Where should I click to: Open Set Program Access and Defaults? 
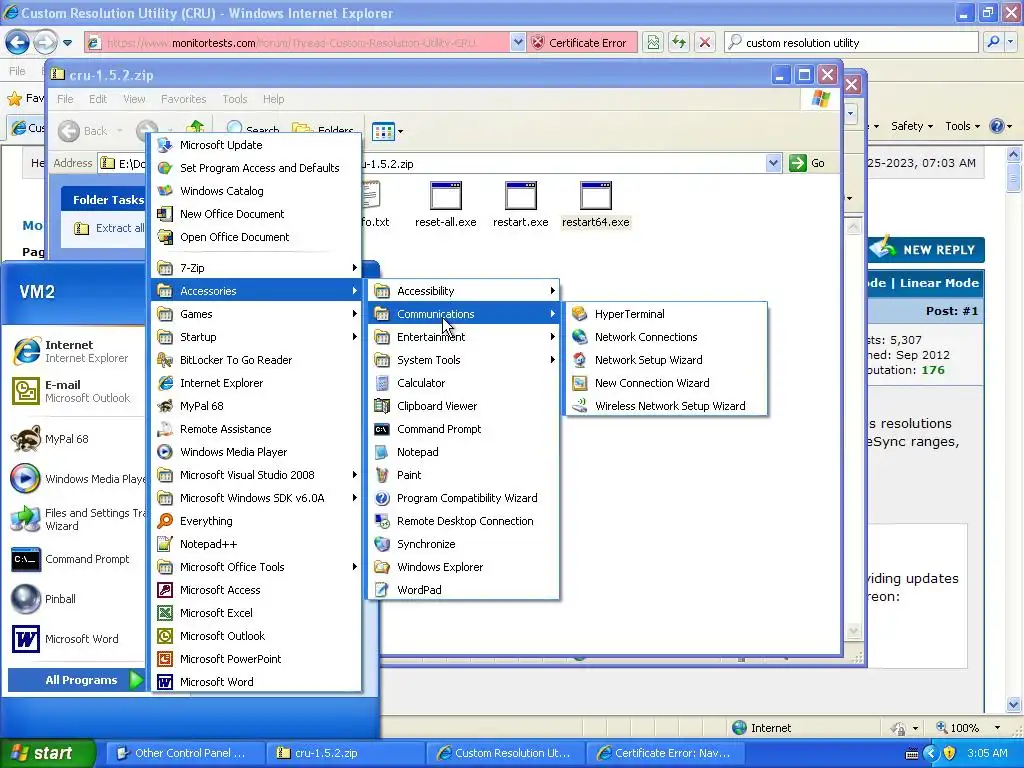pyautogui.click(x=256, y=168)
